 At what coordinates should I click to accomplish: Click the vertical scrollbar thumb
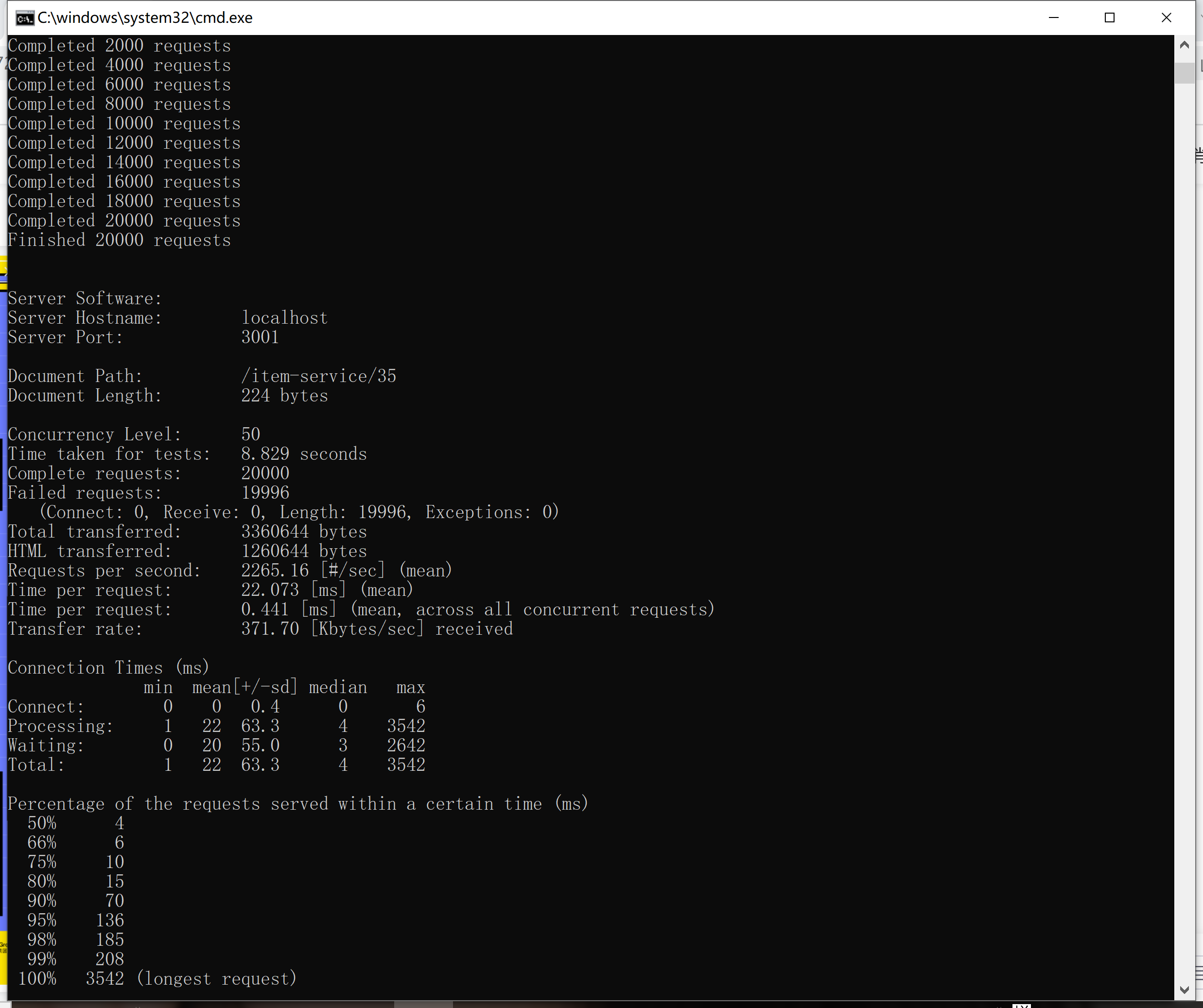[1184, 73]
